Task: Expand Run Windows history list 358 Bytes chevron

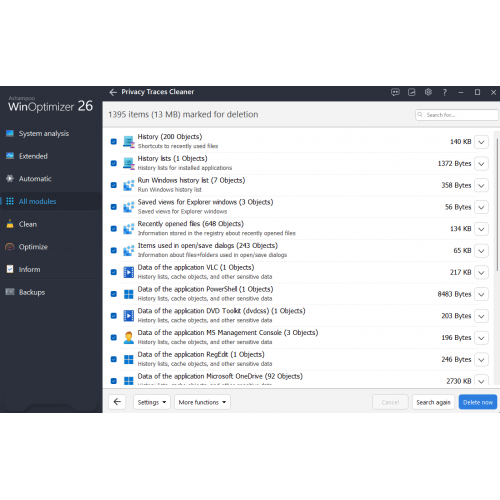Action: tap(481, 185)
